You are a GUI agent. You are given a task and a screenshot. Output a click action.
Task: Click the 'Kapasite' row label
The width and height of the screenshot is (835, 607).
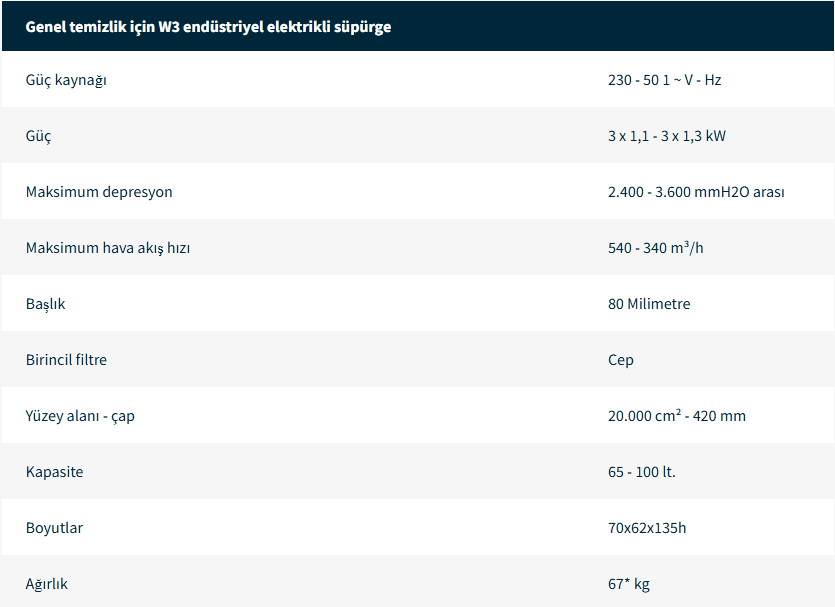click(54, 472)
